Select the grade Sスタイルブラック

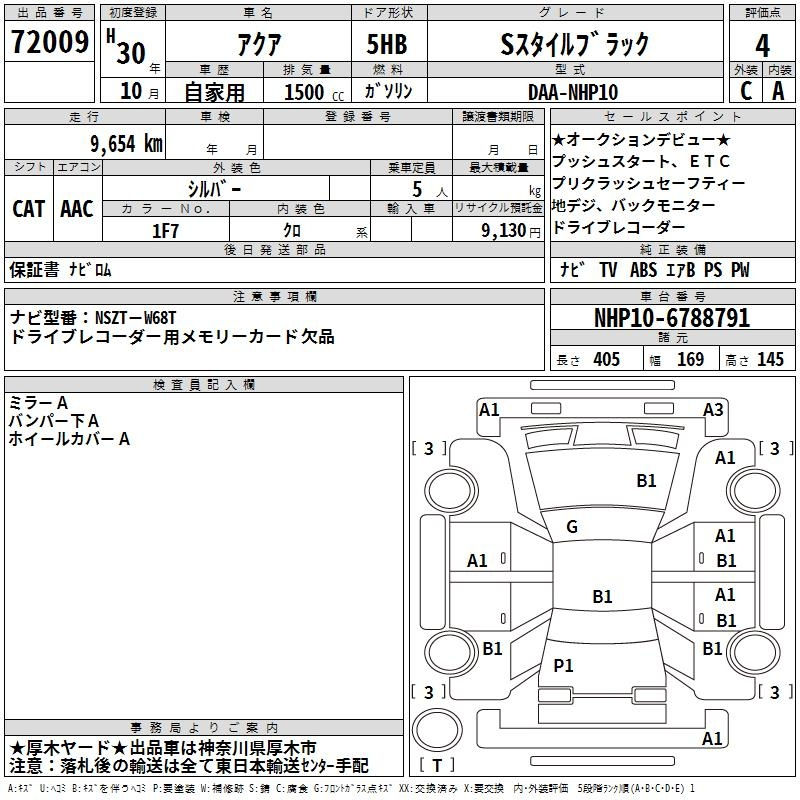coord(574,45)
